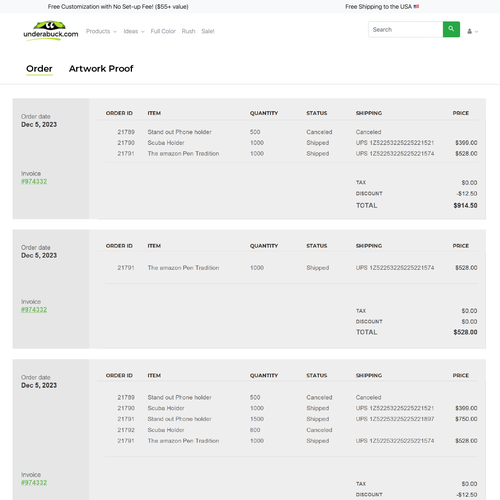Click the STATUS column header in second order

[x=317, y=246]
